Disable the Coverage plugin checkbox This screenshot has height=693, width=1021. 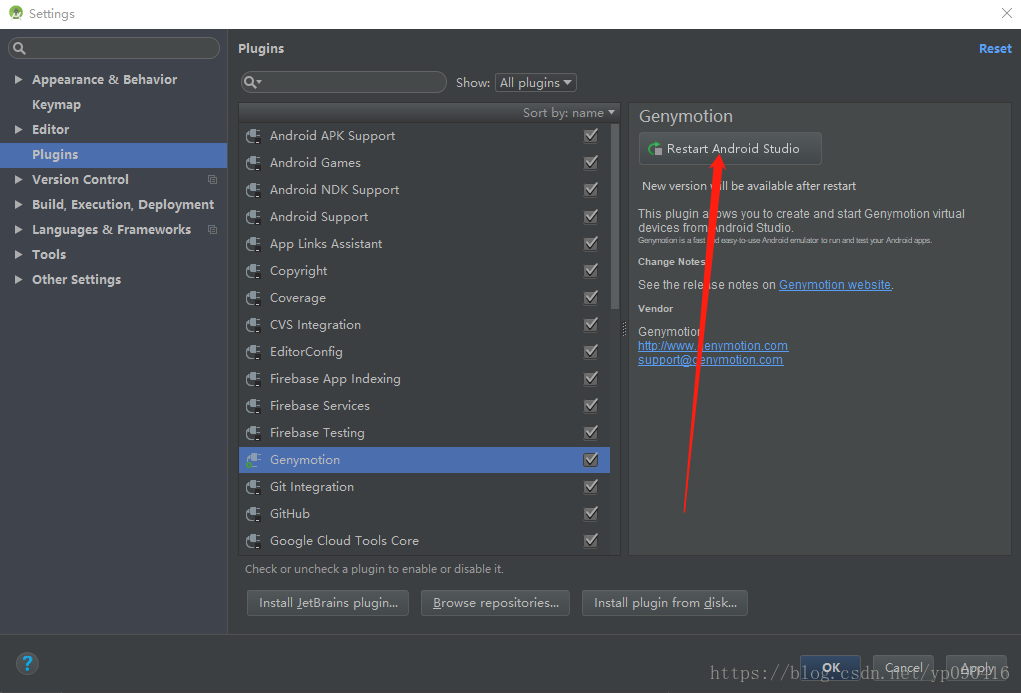pyautogui.click(x=591, y=298)
